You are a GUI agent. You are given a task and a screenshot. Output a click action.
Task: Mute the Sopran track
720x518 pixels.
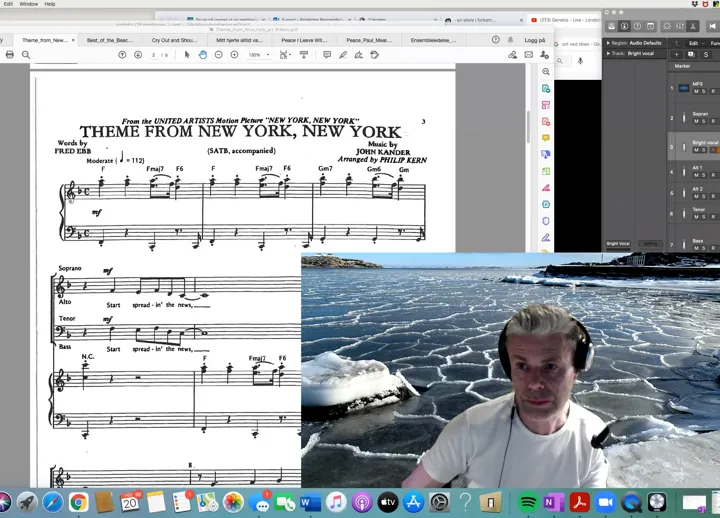pyautogui.click(x=696, y=124)
